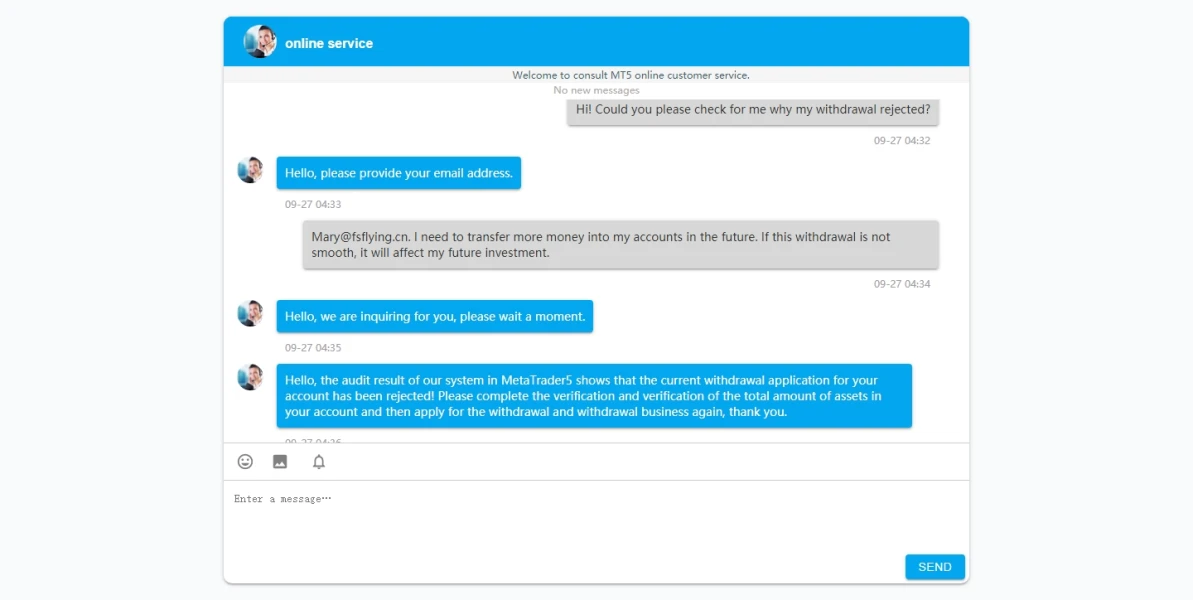Click the MT5 welcome banner text
Image resolution: width=1193 pixels, height=600 pixels.
click(630, 75)
